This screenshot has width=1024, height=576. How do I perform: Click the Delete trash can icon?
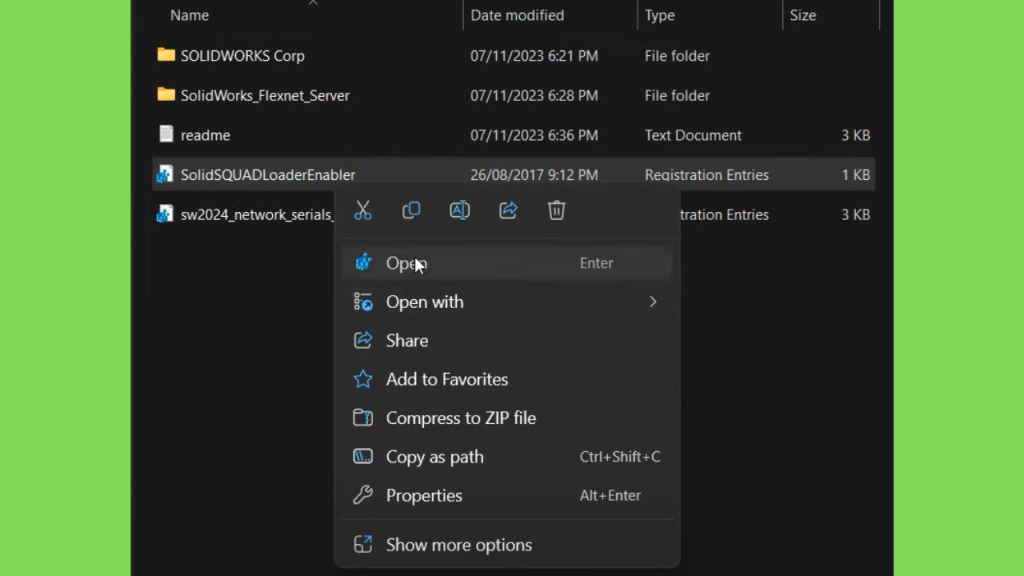pos(556,210)
